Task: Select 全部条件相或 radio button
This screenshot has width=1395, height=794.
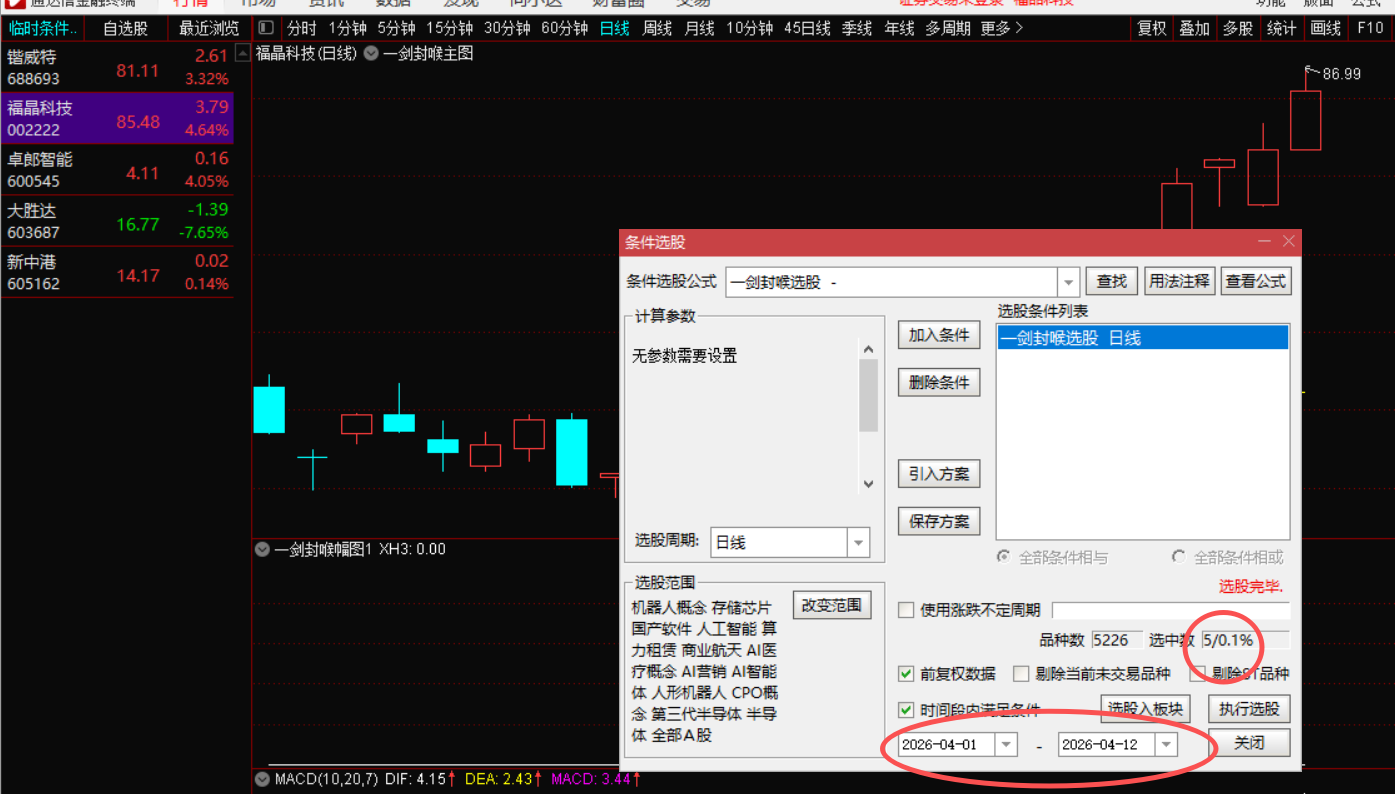Action: coord(1178,557)
